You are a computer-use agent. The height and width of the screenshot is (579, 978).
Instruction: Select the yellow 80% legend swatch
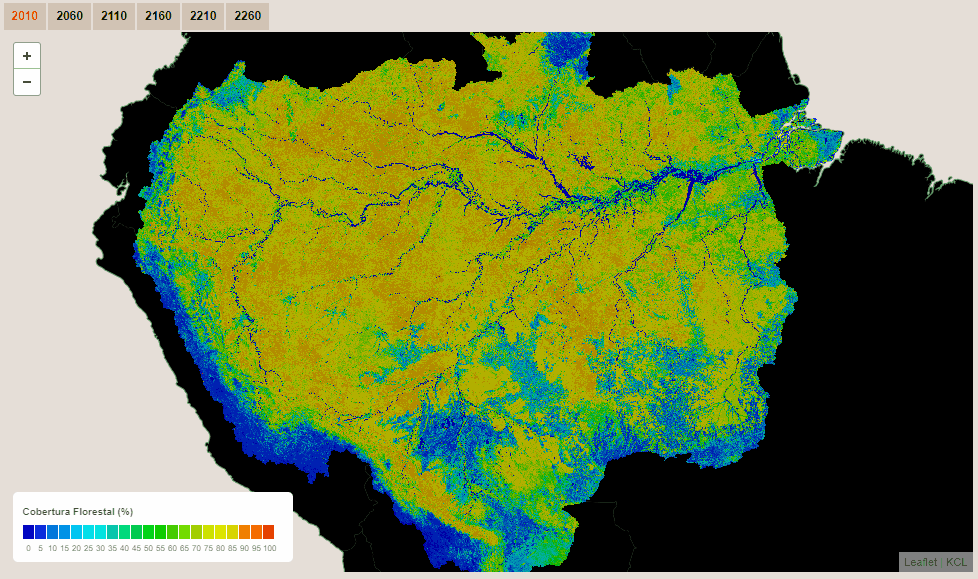pyautogui.click(x=221, y=531)
